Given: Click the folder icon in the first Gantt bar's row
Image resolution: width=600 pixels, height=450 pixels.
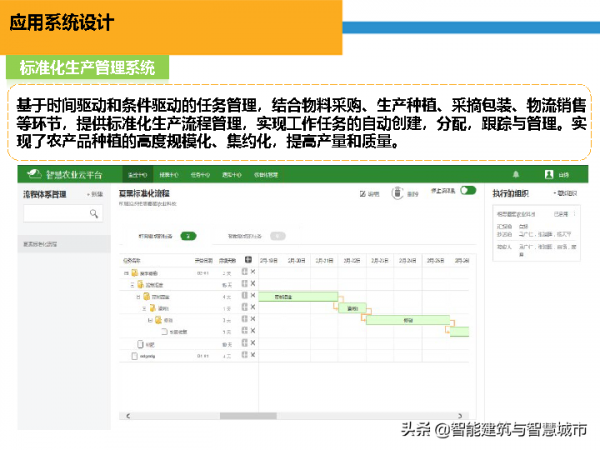Looking at the screenshot, I should 147,297.
